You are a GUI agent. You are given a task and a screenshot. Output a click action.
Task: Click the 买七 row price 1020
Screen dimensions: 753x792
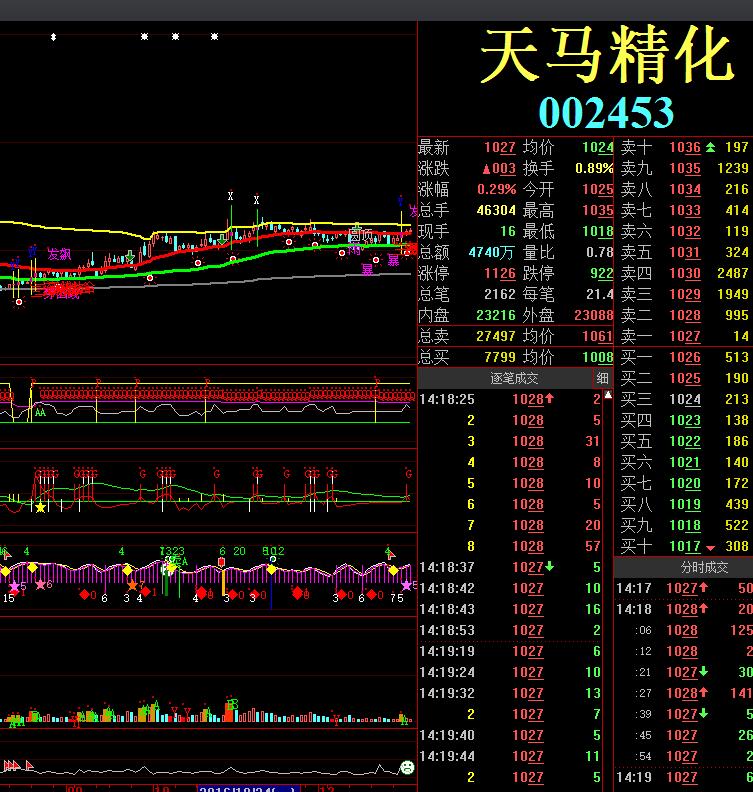point(685,483)
